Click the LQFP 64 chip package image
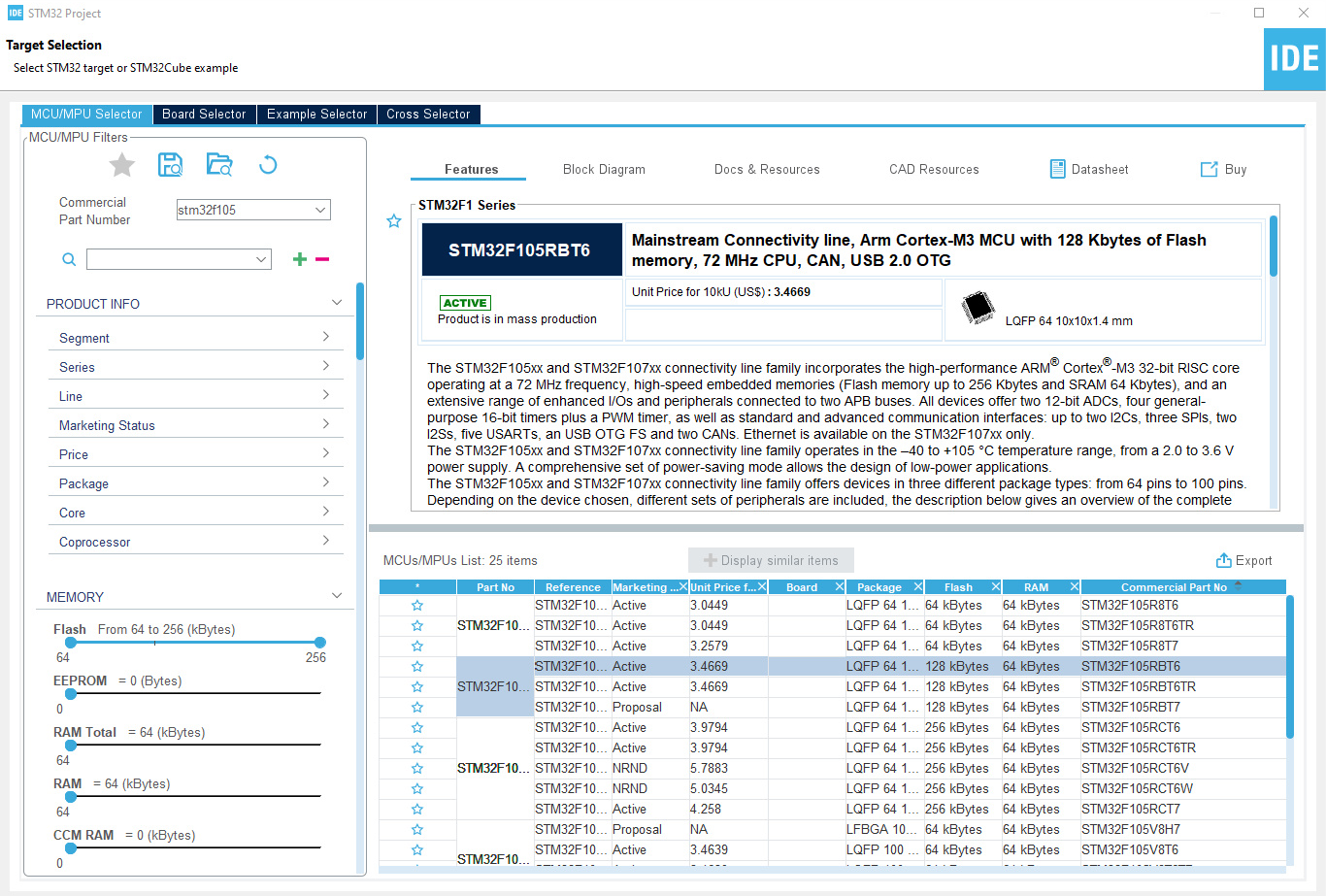Screen dimensions: 1326x896 (978, 308)
